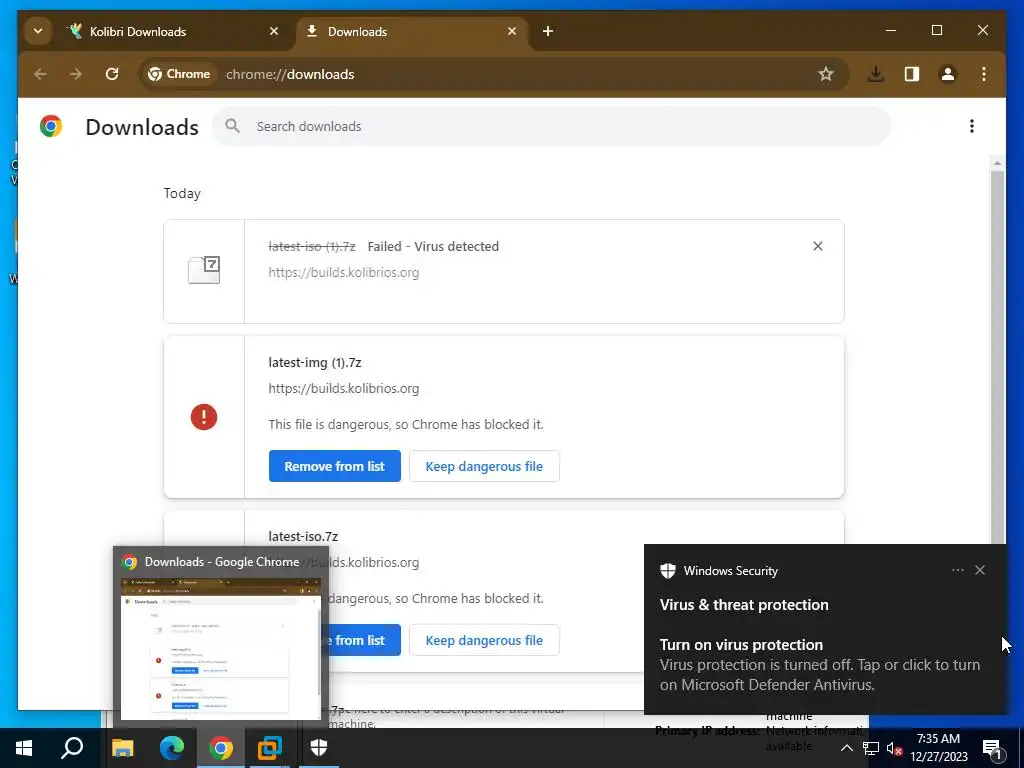Go forward with the forward arrow

tap(76, 74)
